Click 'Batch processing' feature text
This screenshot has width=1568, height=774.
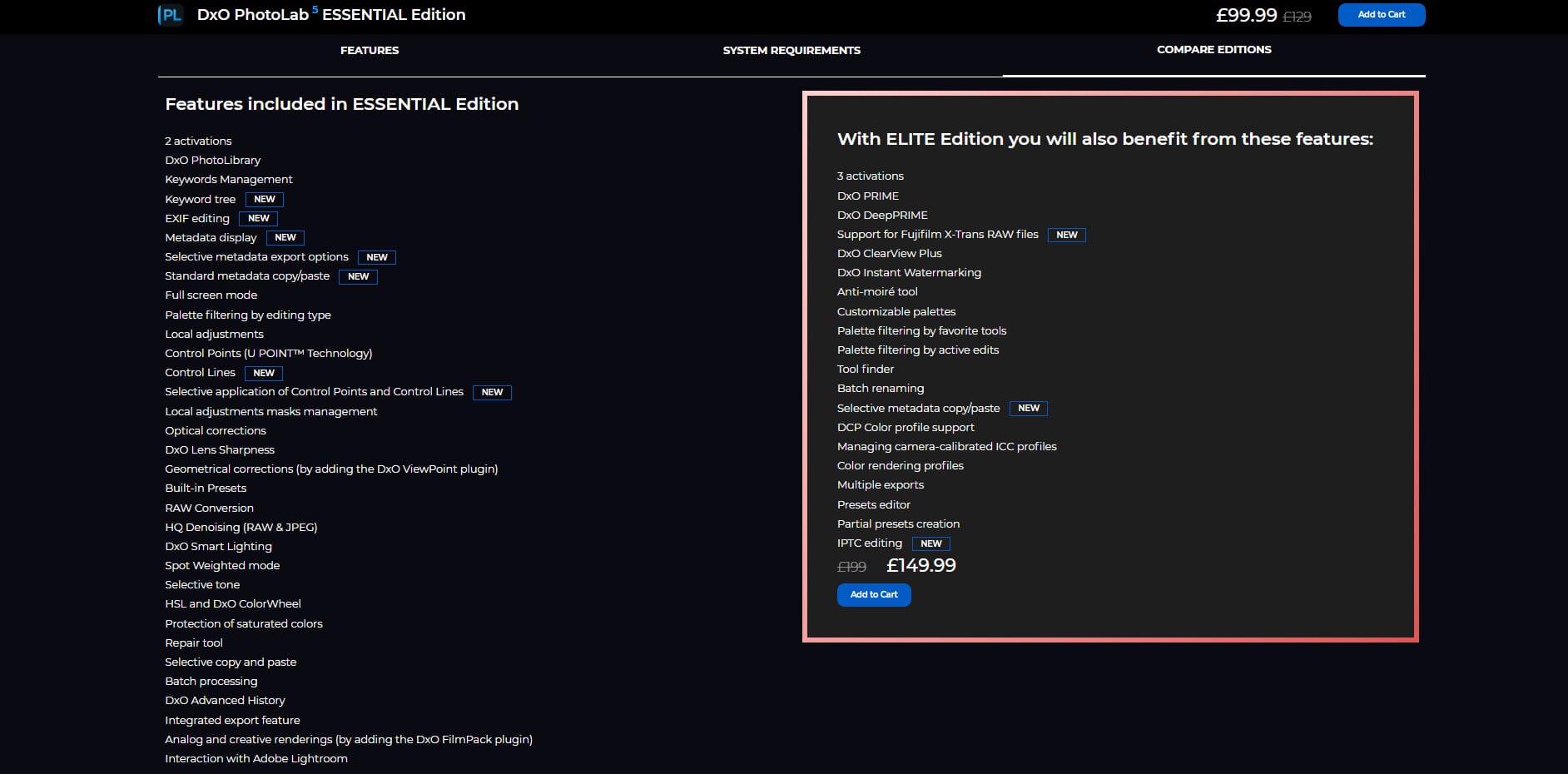(x=211, y=682)
